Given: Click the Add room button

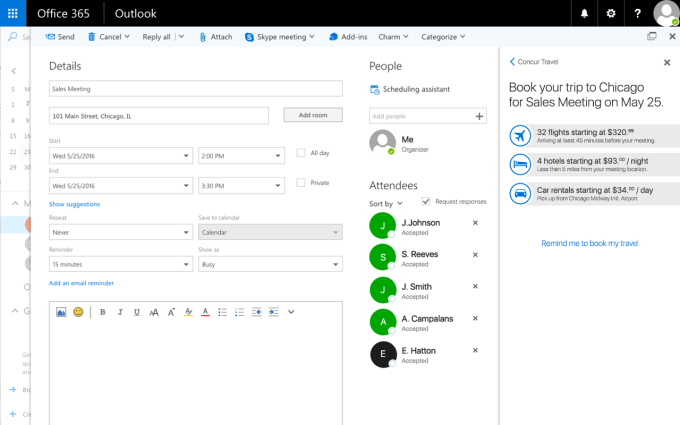Looking at the screenshot, I should (312, 116).
